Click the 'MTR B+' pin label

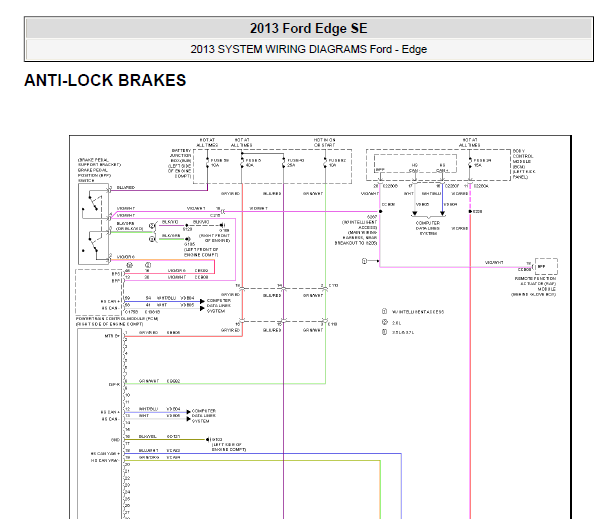pos(112,336)
